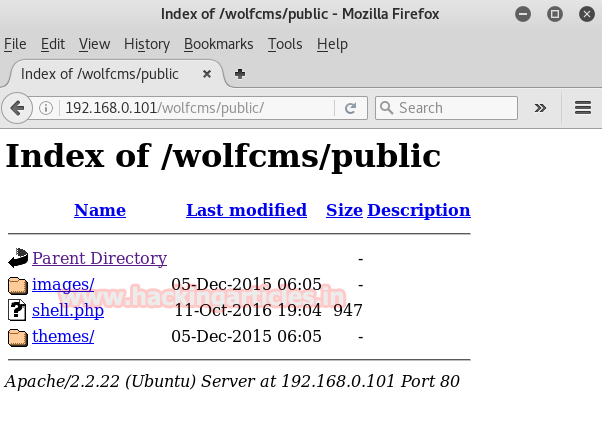This screenshot has height=424, width=602.
Task: Open the themes/ directory link
Action: tap(63, 336)
